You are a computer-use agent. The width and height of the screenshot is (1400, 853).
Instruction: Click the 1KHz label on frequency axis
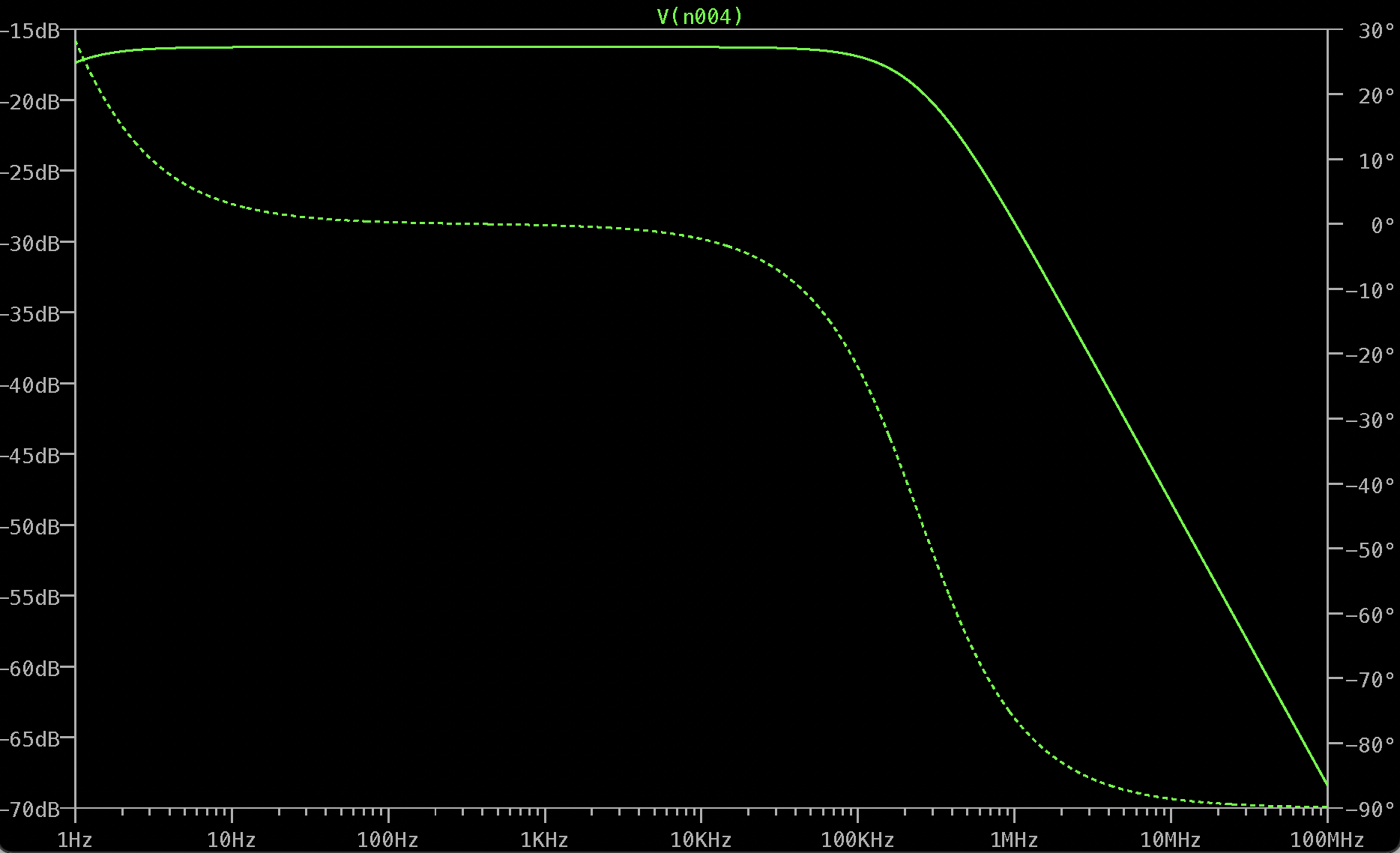[x=544, y=840]
